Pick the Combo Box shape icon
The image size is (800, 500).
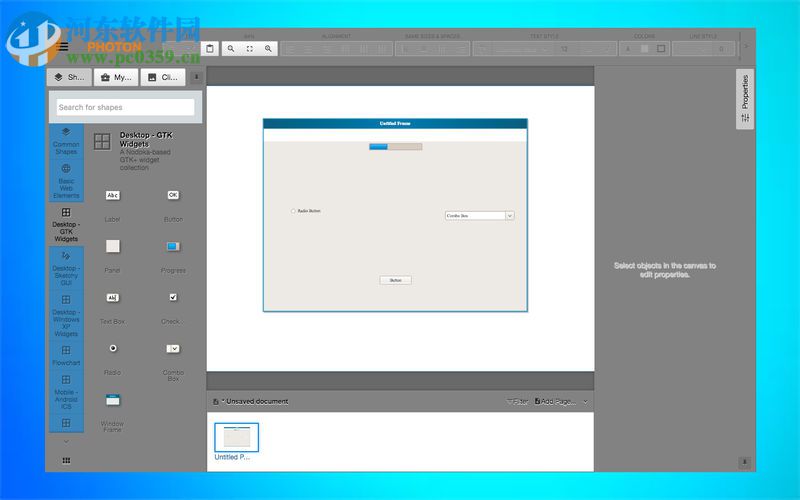173,348
